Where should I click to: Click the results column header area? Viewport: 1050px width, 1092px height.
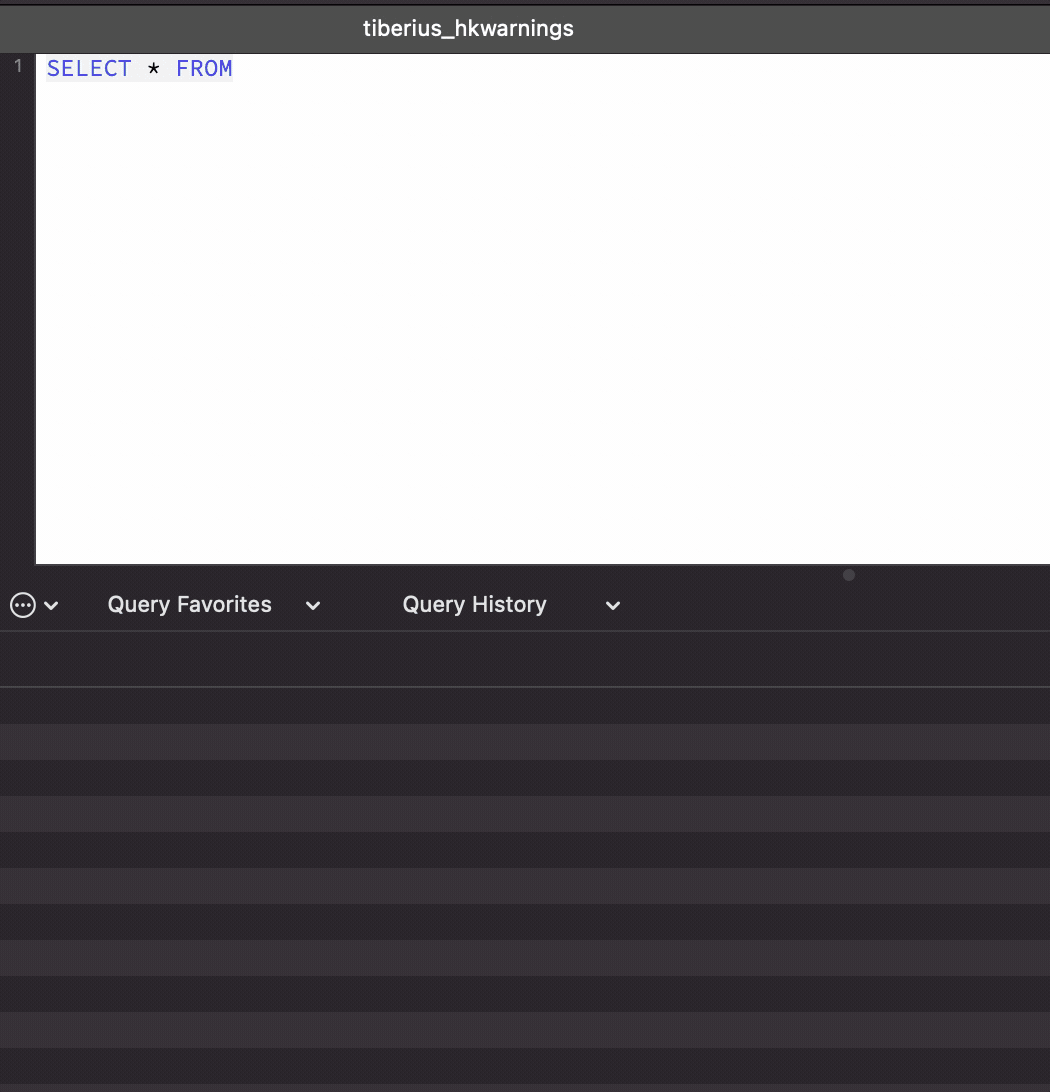click(x=525, y=658)
